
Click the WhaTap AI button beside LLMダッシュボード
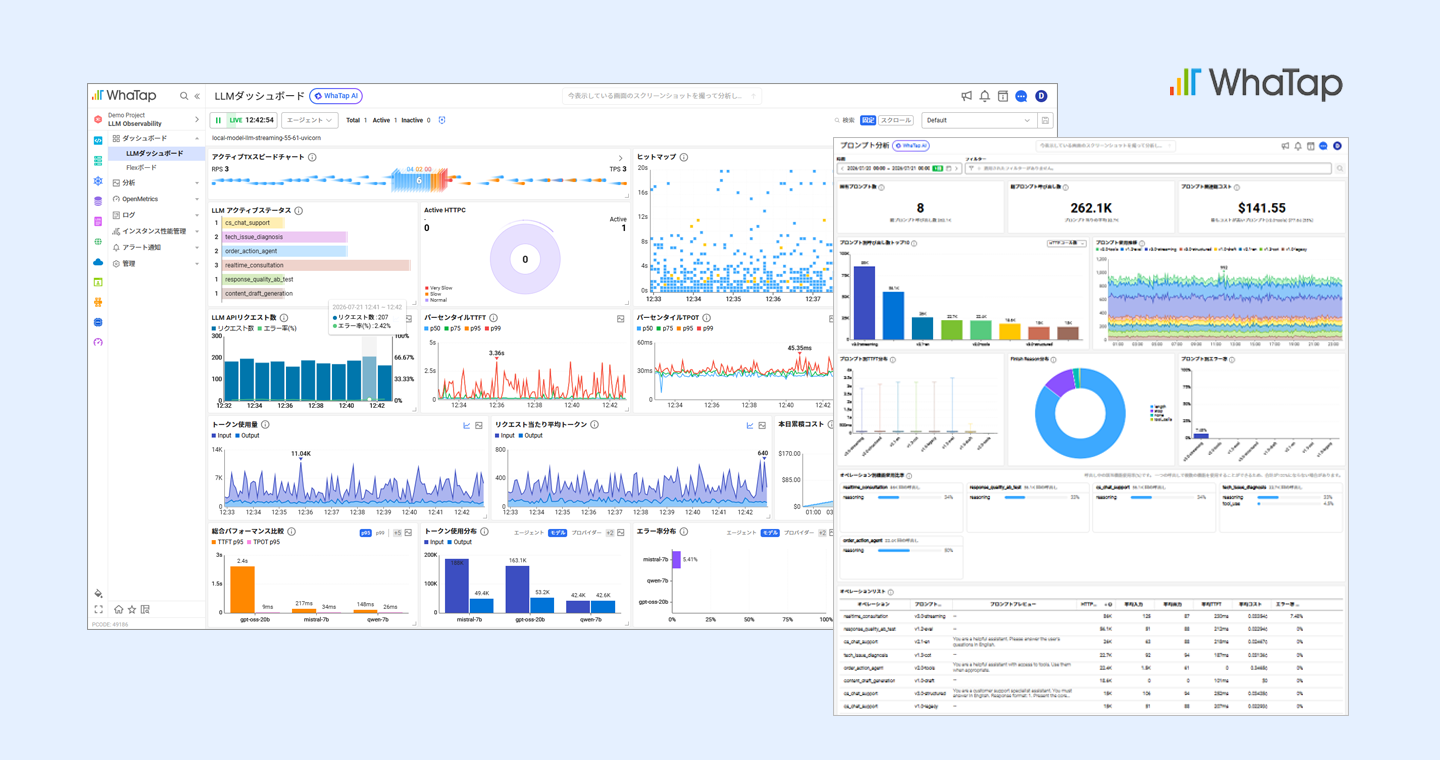[x=336, y=96]
